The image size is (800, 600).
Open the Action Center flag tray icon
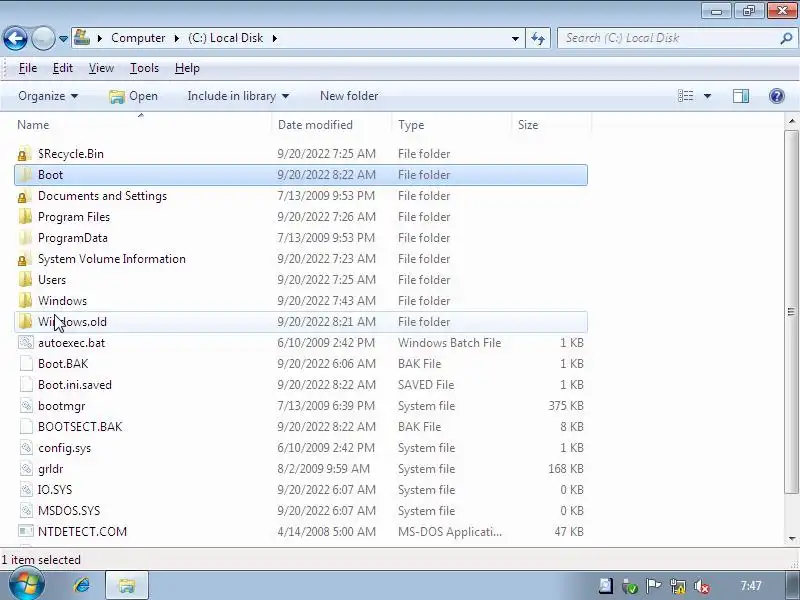[654, 586]
